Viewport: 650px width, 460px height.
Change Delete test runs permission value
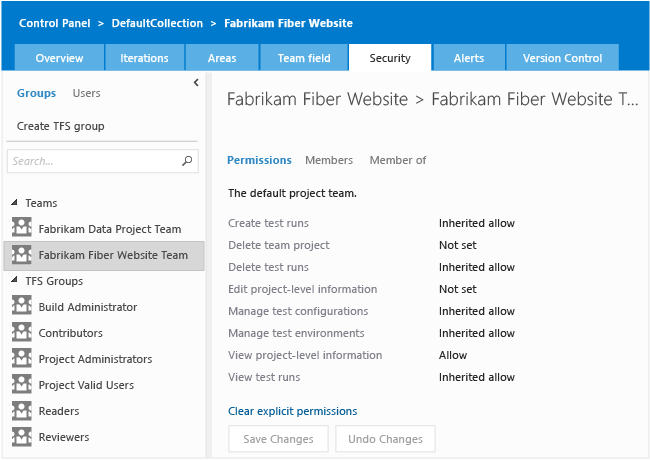click(477, 267)
